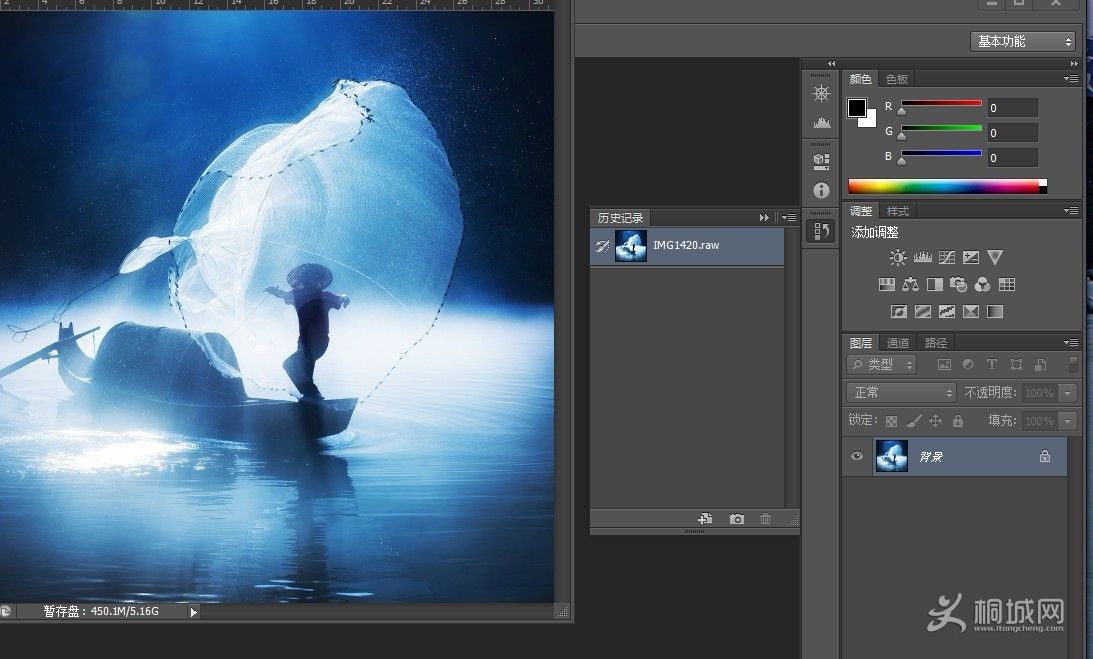Click the black foreground color swatch

click(857, 107)
